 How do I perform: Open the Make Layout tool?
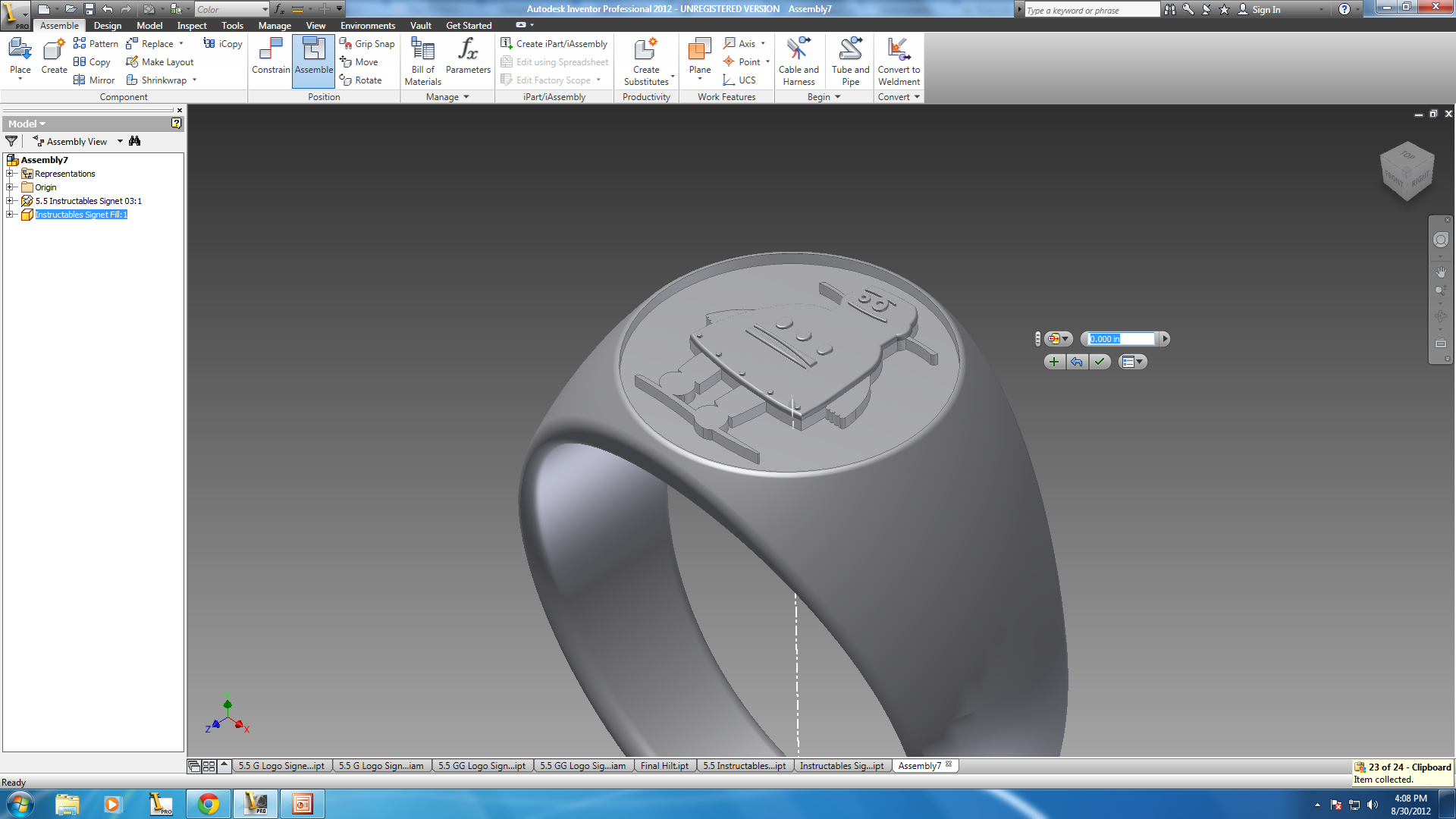point(160,61)
